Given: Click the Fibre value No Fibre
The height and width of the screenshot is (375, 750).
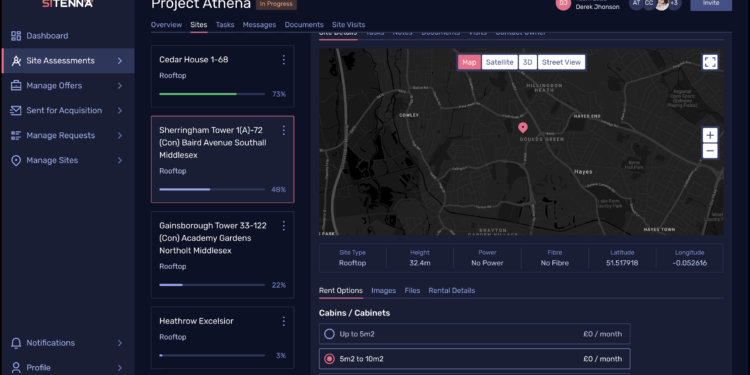Looking at the screenshot, I should [554, 263].
